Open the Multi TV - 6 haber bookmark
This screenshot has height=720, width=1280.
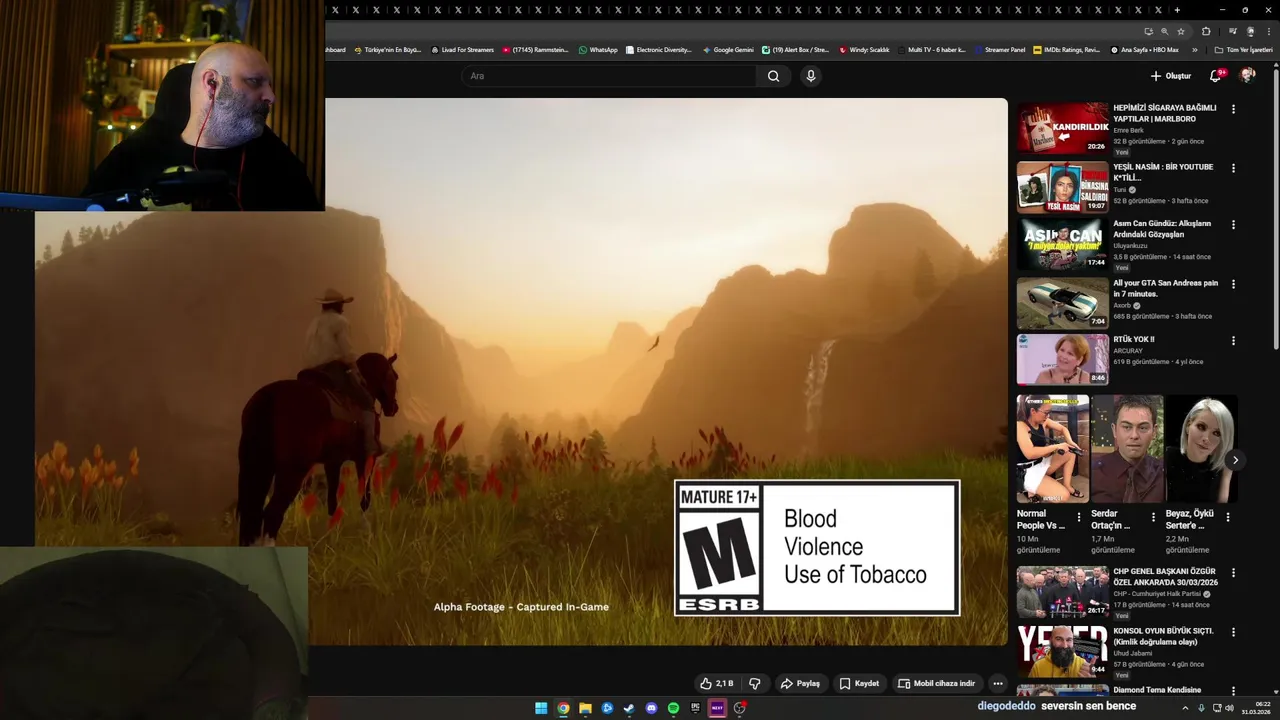(931, 49)
